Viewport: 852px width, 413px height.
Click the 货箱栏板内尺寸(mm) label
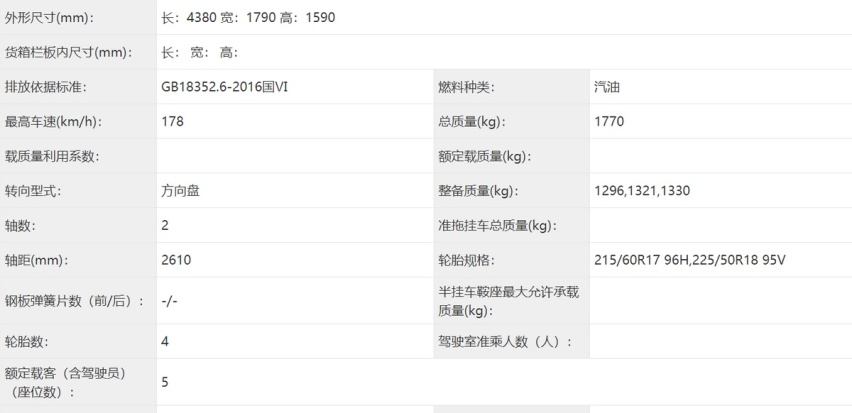pos(69,53)
